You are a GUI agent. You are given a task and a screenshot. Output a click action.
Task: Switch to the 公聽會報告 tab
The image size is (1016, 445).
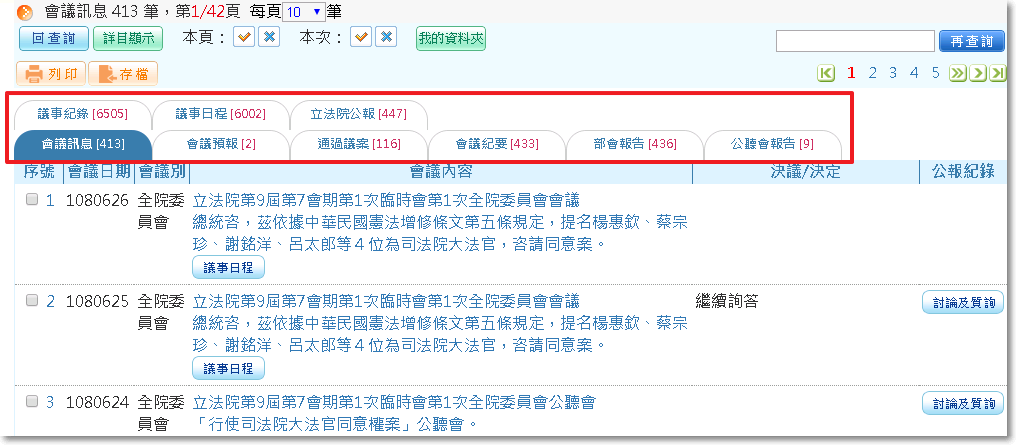click(x=772, y=144)
